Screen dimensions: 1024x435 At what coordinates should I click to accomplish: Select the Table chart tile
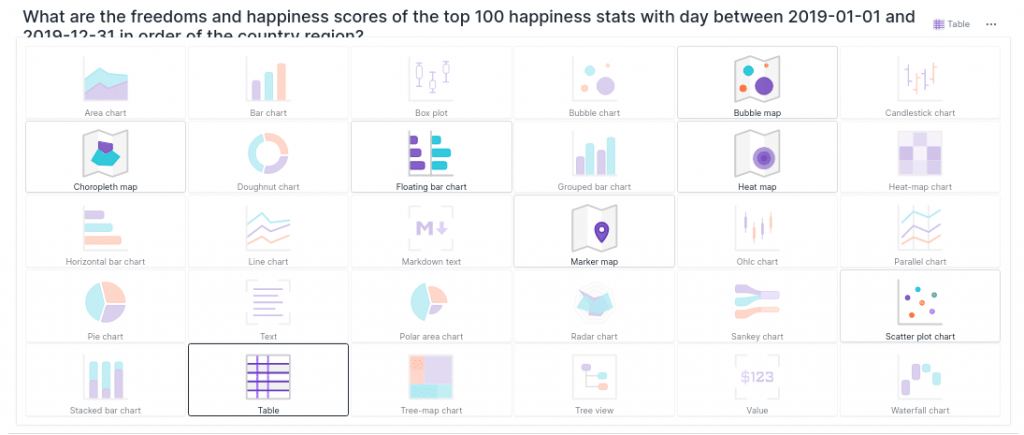(268, 379)
